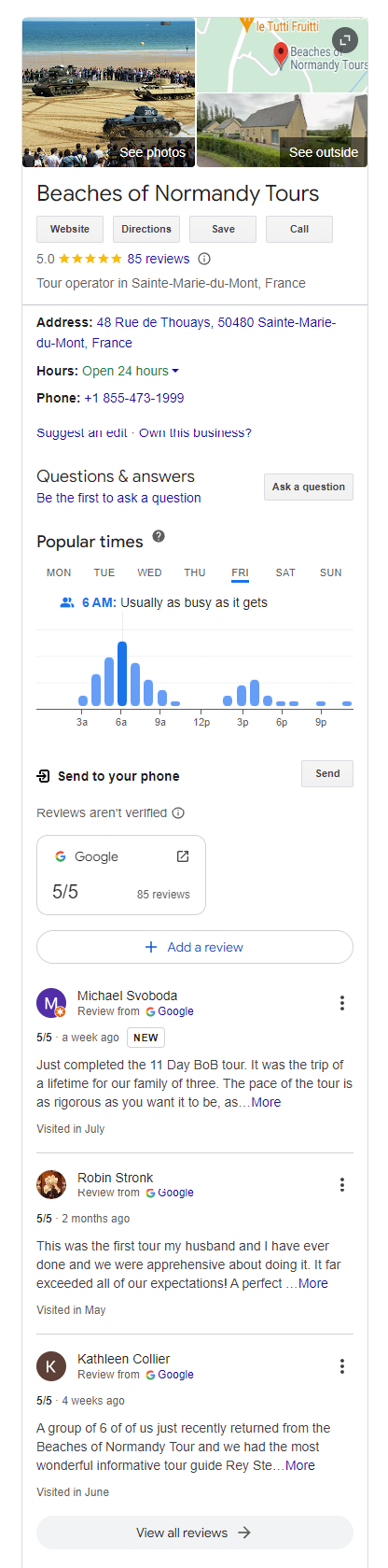Viewport: 388px width, 1568px height.
Task: Select the MON tab in Popular times
Action: [59, 572]
